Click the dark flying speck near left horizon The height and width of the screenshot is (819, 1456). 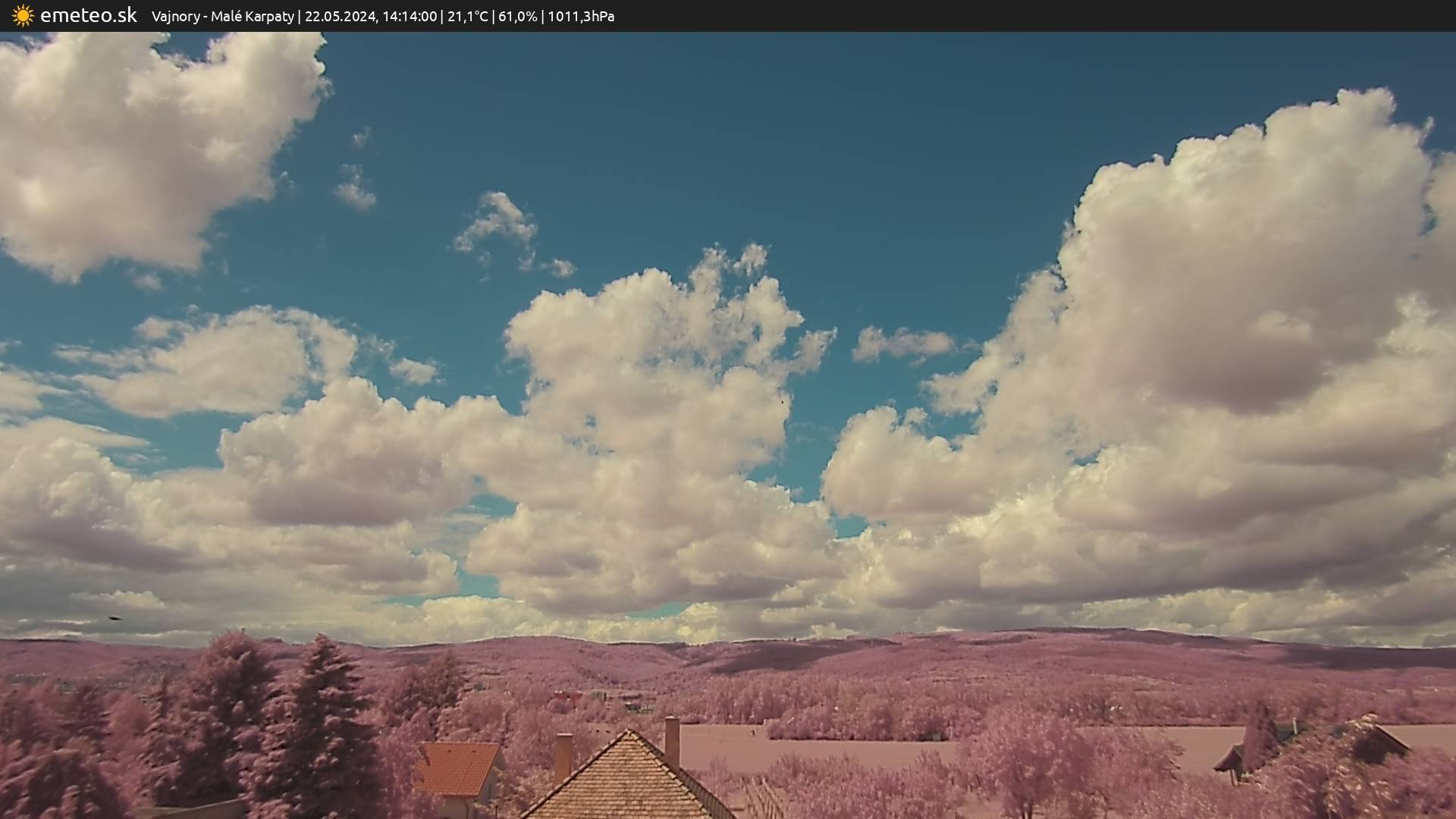point(115,618)
